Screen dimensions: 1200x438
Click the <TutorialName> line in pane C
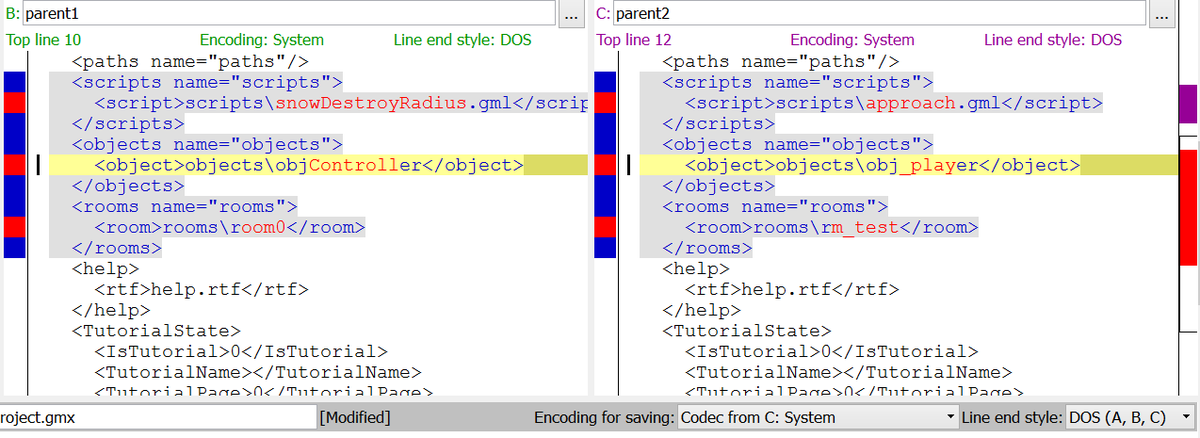pyautogui.click(x=848, y=374)
